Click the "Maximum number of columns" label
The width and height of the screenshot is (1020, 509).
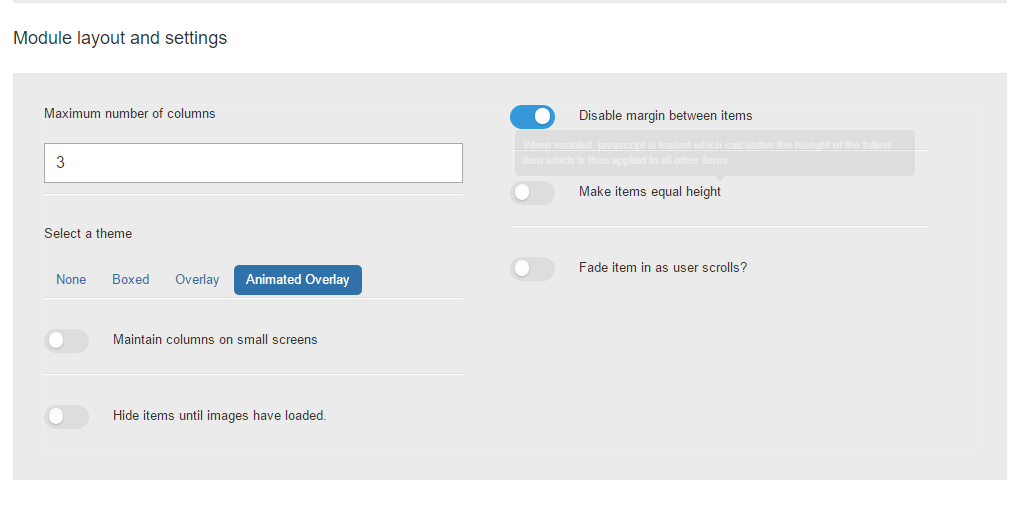coord(129,114)
